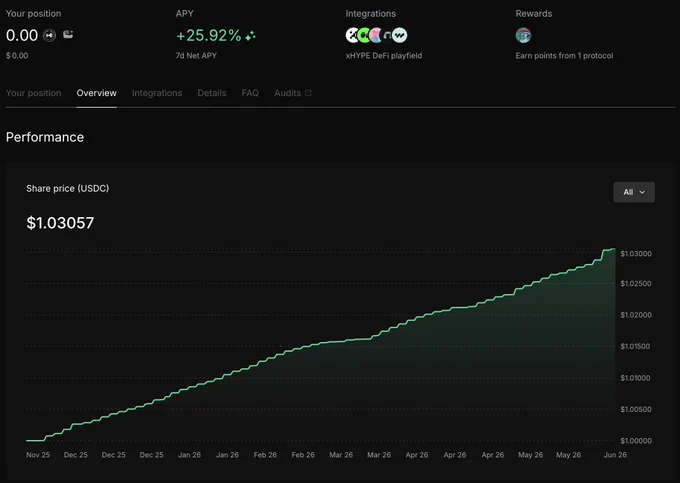Click the Rewards heading
The image size is (680, 483).
tap(534, 13)
